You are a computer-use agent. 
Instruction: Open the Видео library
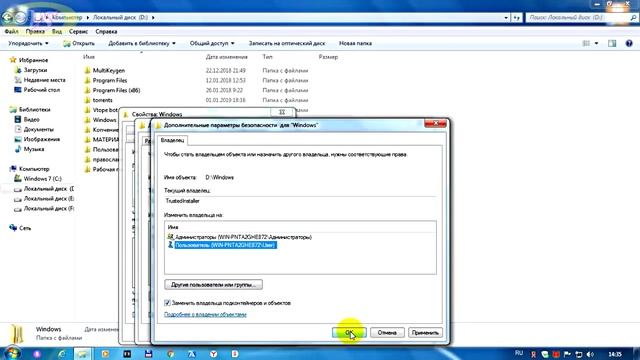pos(31,120)
